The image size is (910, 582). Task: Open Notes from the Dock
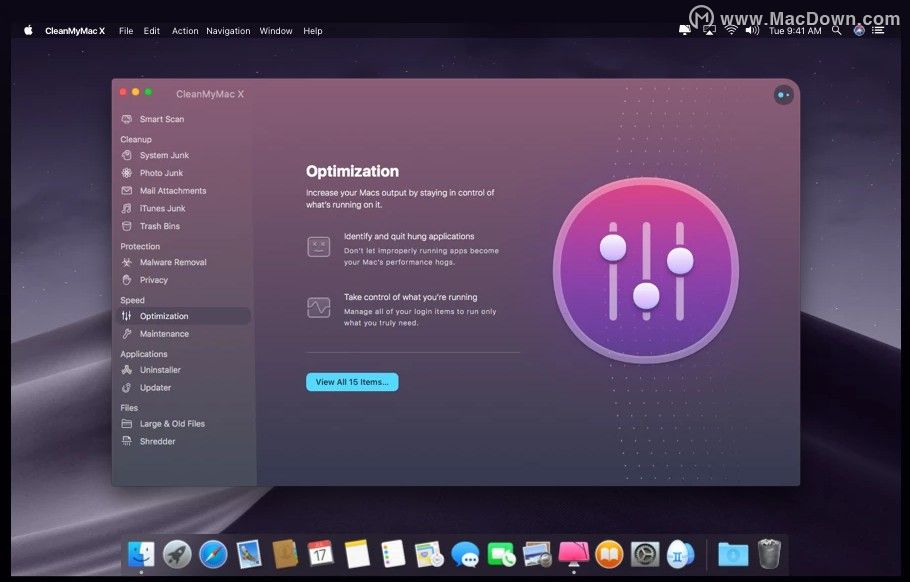click(357, 554)
